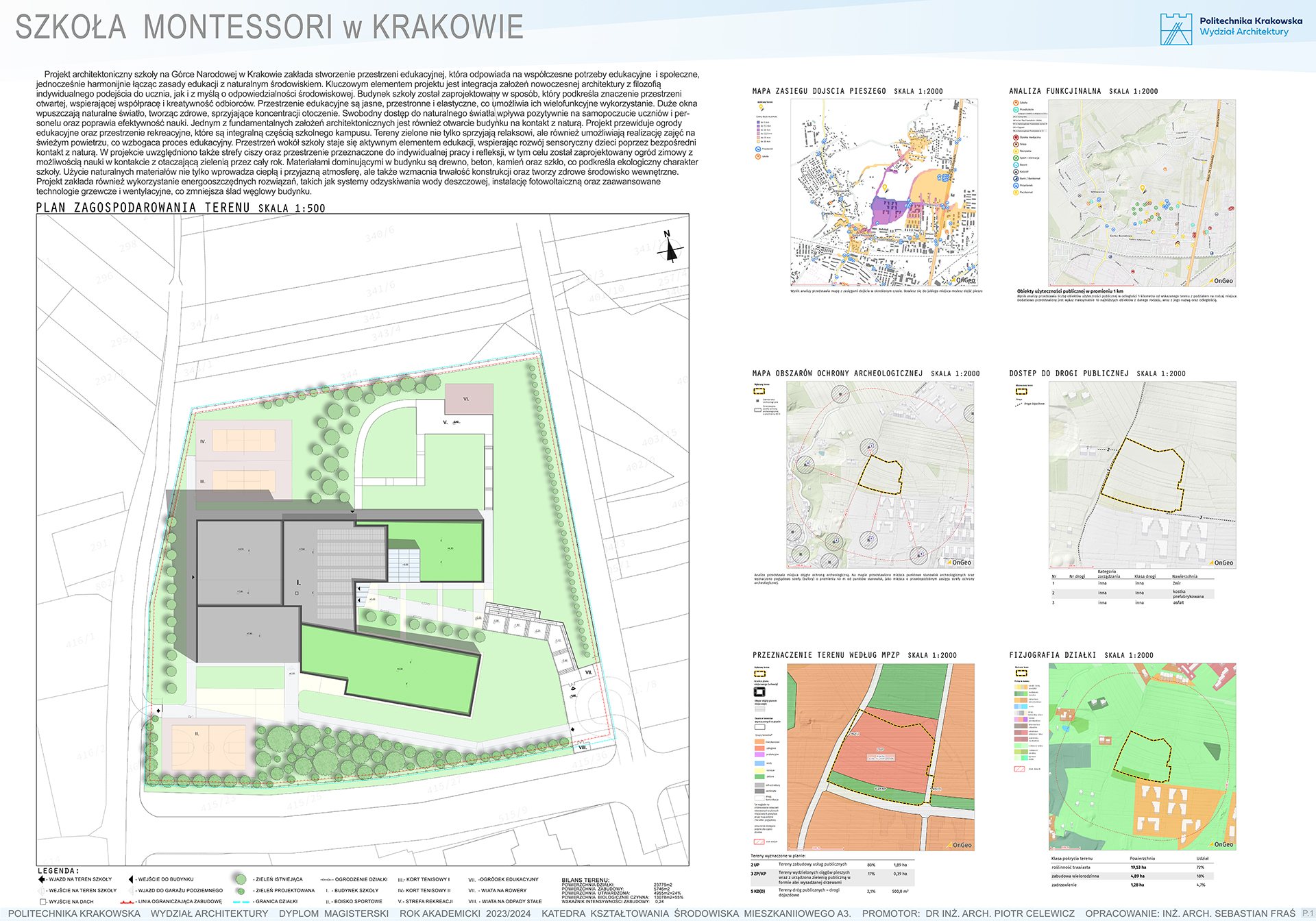Image resolution: width=1316 pixels, height=921 pixels.
Task: Click the Opieka medyczna legend icon
Action: pos(1016,137)
